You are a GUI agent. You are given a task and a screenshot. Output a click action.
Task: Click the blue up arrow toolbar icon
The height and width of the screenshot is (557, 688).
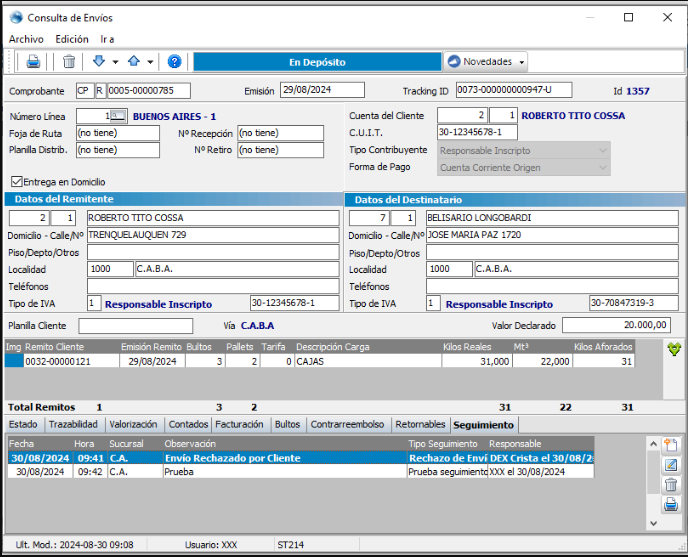[x=134, y=62]
